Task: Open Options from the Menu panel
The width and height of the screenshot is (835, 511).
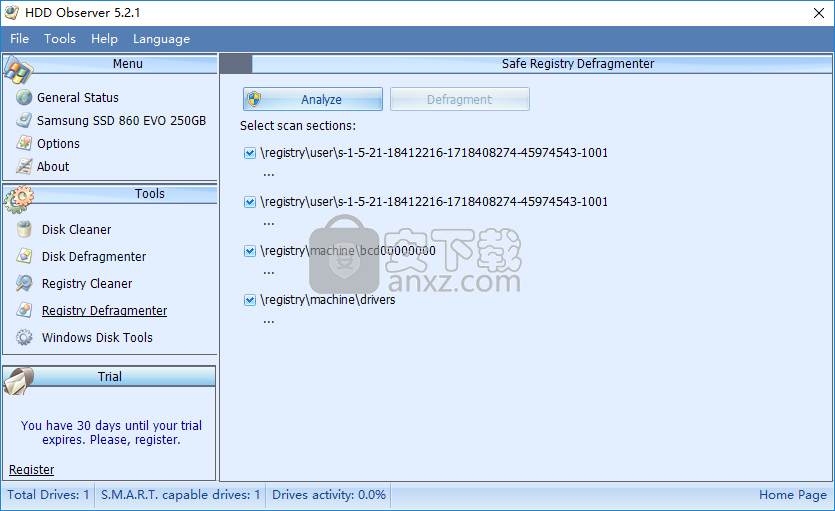Action: (58, 143)
